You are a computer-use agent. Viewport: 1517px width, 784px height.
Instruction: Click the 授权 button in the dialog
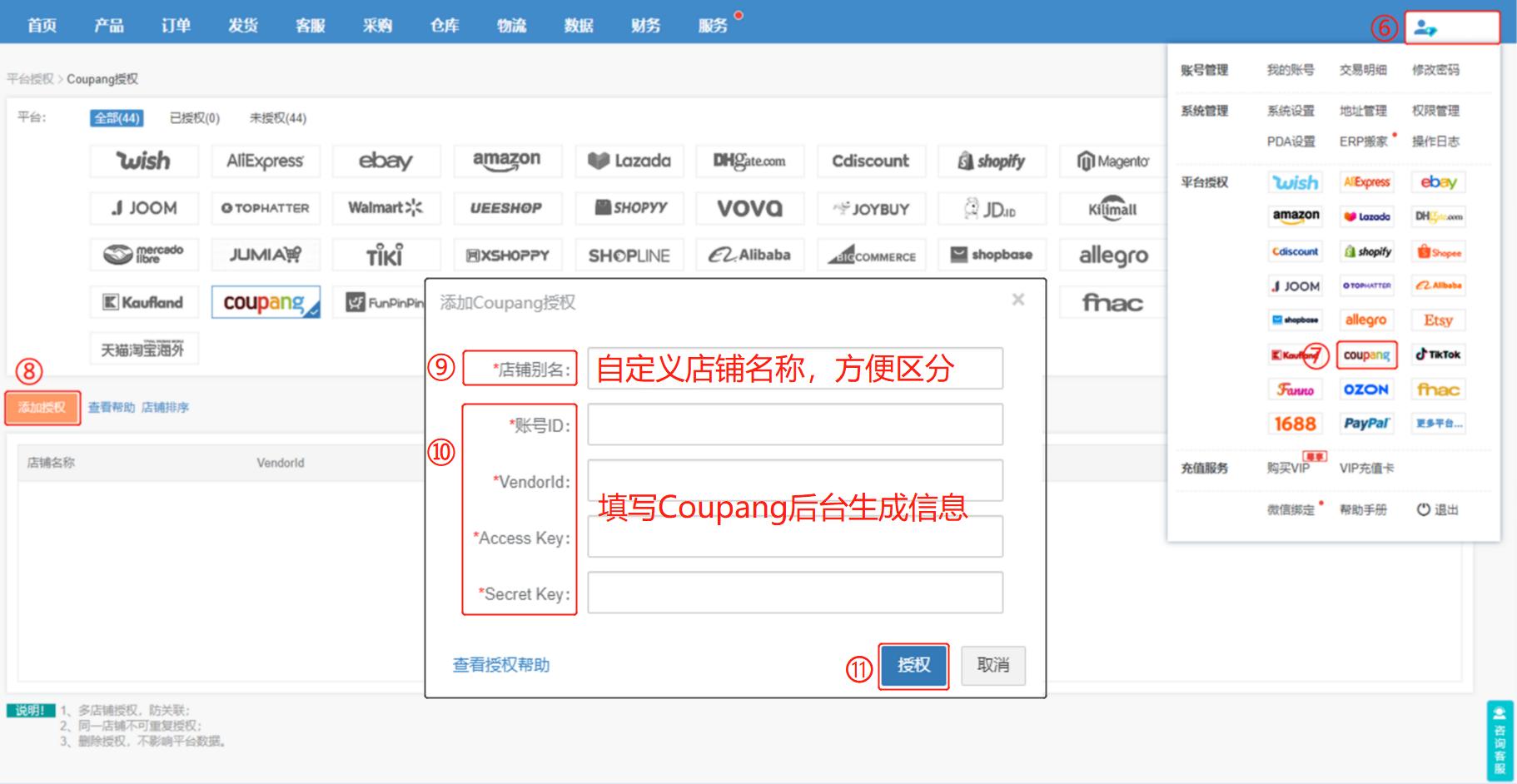coord(913,665)
